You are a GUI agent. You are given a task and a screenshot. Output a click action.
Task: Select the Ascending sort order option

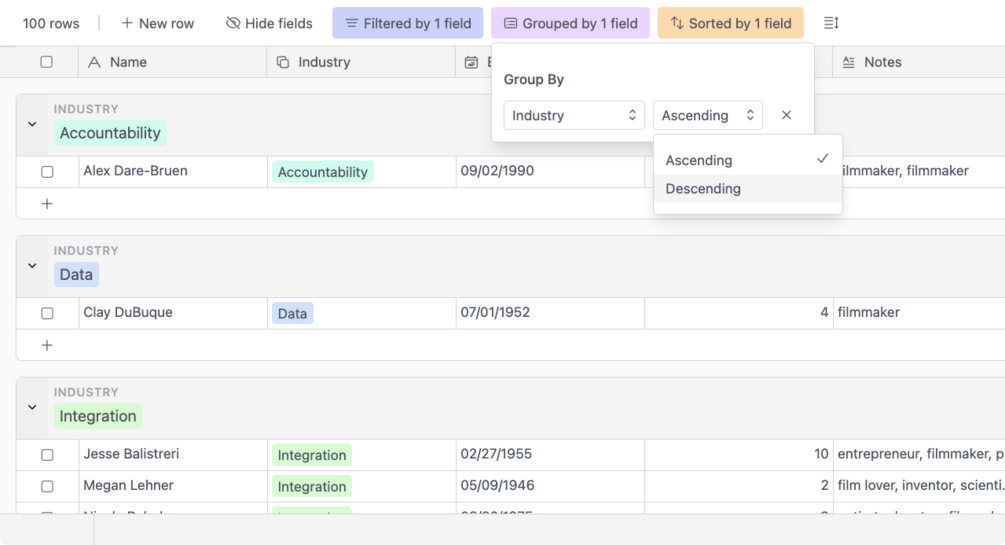click(x=700, y=160)
